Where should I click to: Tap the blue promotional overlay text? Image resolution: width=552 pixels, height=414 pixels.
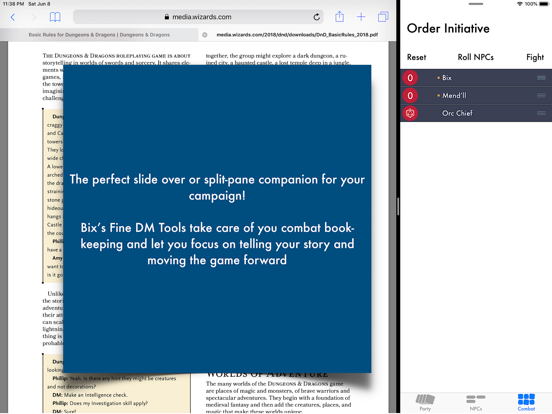[x=217, y=220]
